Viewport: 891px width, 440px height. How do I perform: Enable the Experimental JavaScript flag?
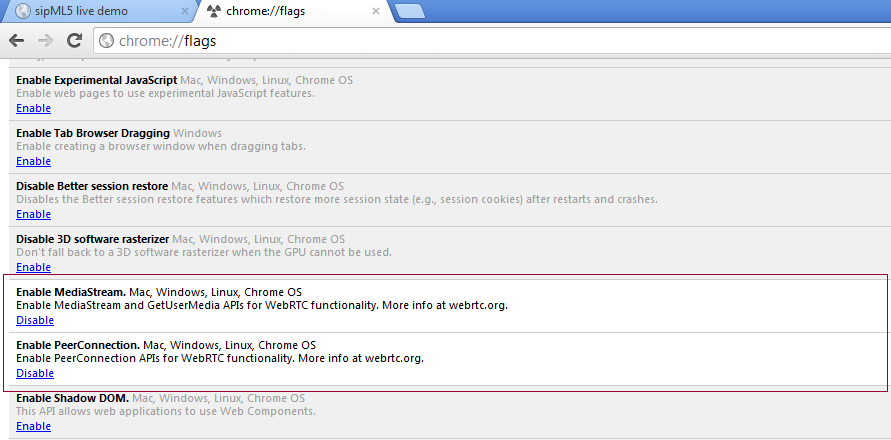33,108
